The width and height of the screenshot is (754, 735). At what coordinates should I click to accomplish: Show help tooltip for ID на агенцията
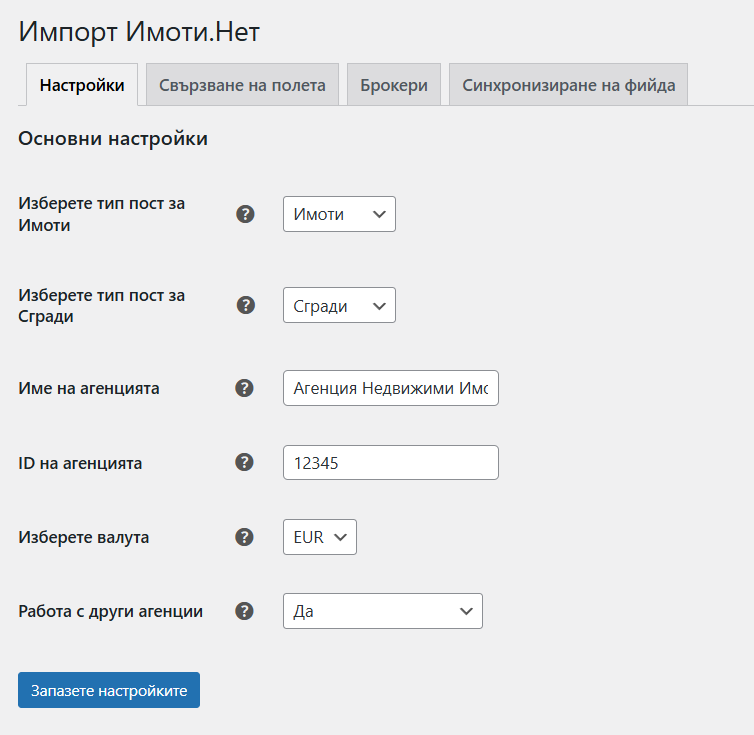click(x=245, y=462)
